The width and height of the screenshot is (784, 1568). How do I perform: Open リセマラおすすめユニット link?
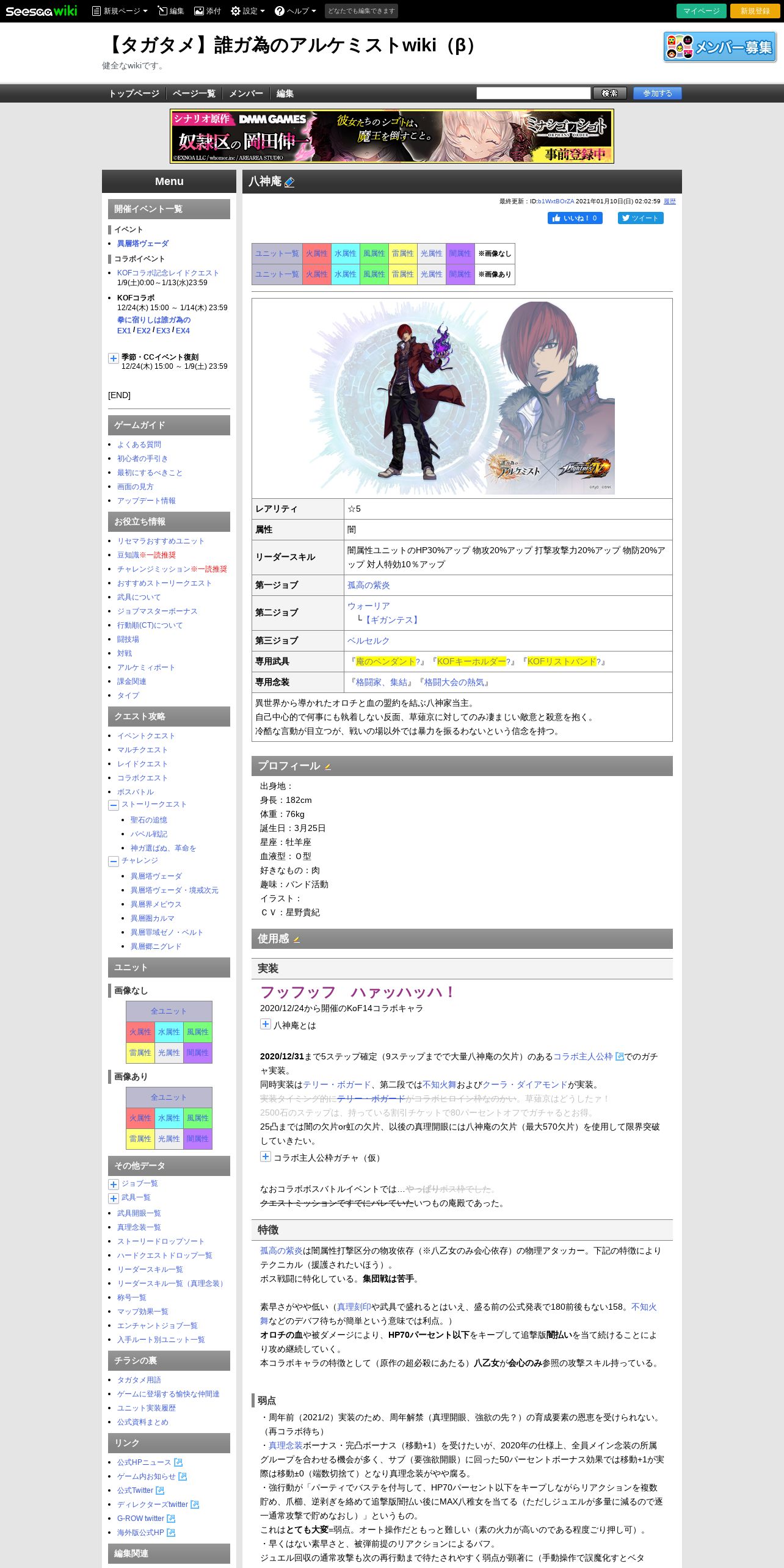click(161, 541)
